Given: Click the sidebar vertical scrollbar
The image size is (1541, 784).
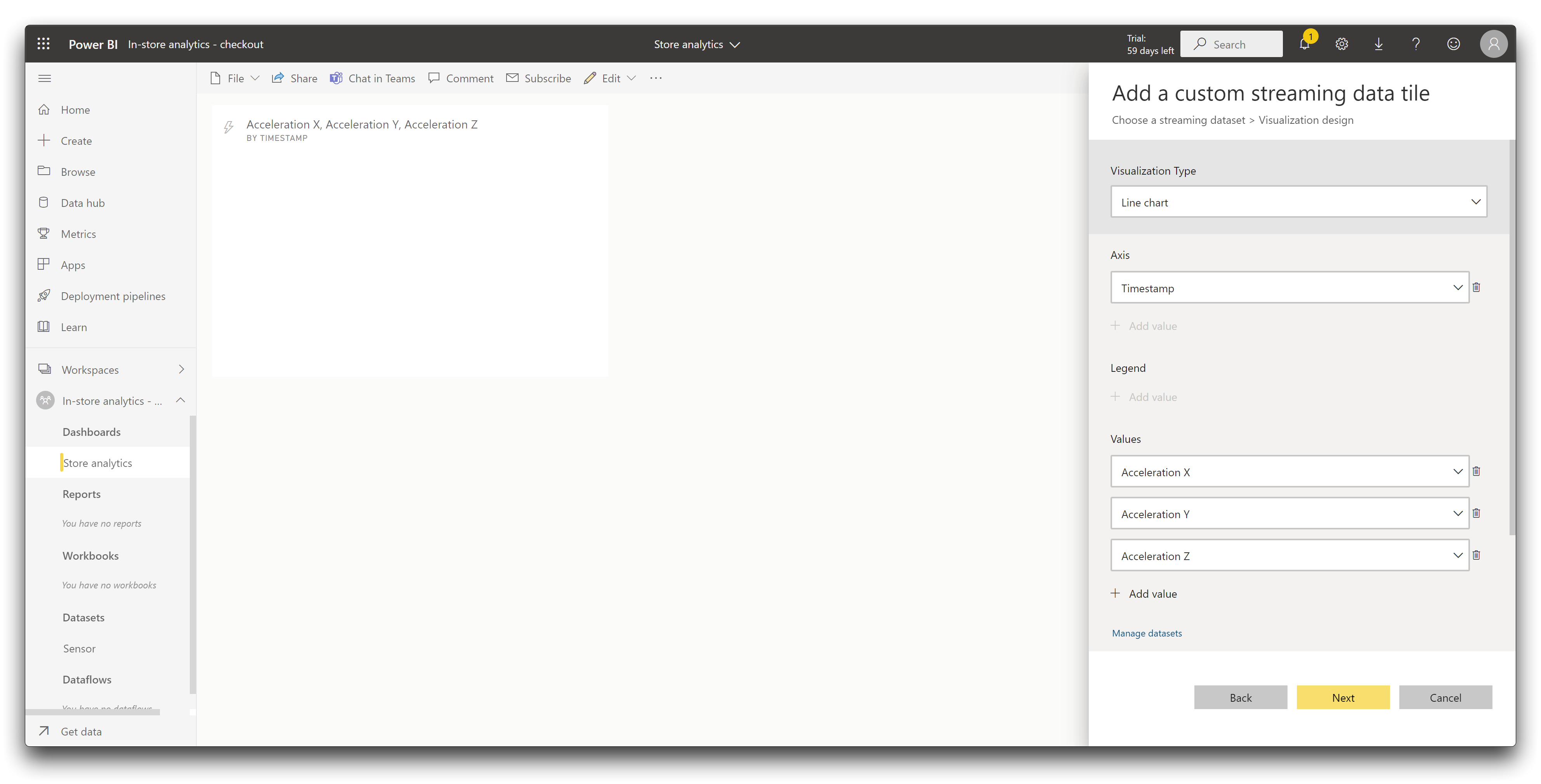Looking at the screenshot, I should point(193,555).
